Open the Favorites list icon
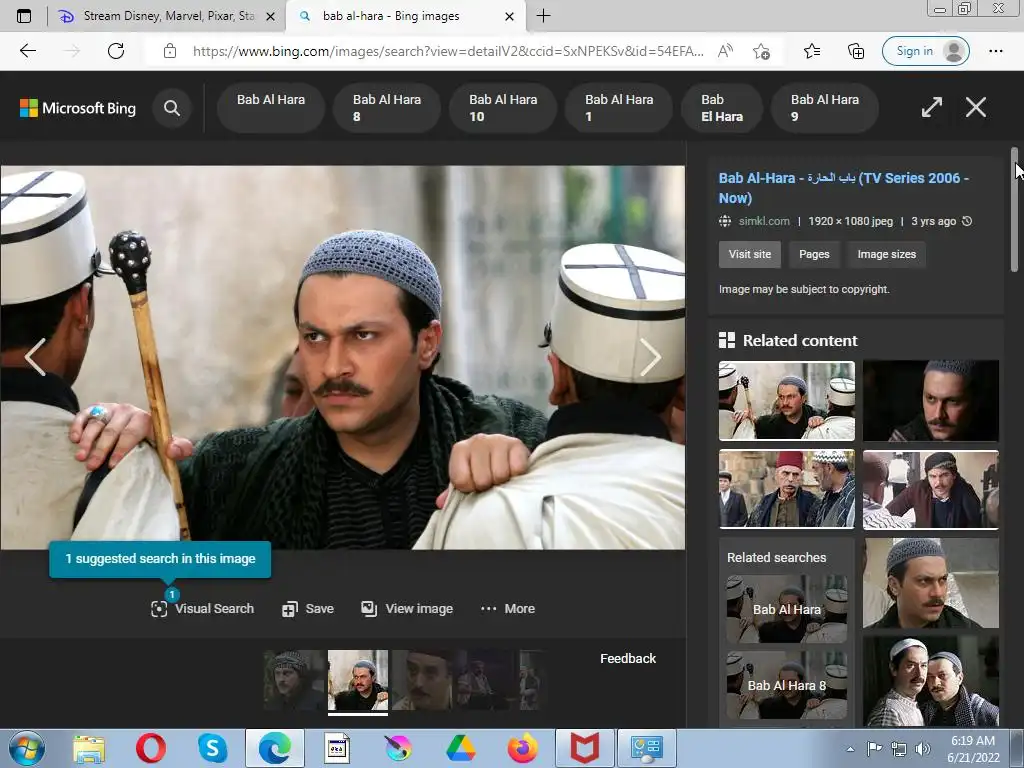The height and width of the screenshot is (768, 1024). point(812,51)
